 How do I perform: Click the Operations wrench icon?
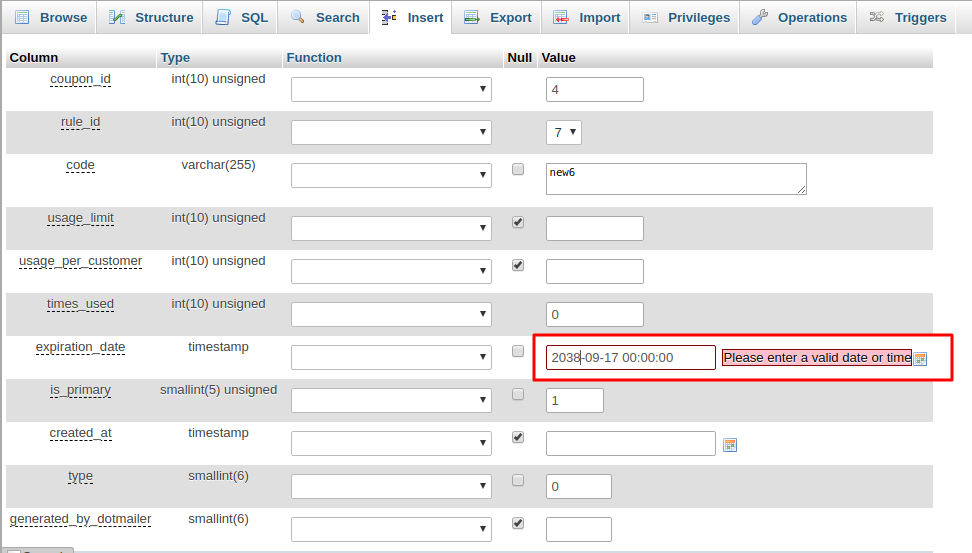(x=760, y=17)
